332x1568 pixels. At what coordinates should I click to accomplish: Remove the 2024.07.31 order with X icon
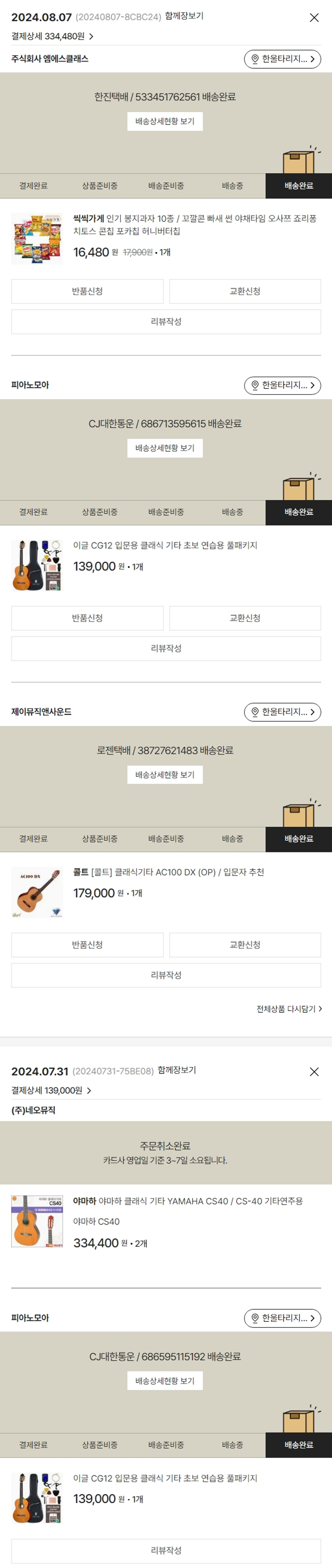314,1071
